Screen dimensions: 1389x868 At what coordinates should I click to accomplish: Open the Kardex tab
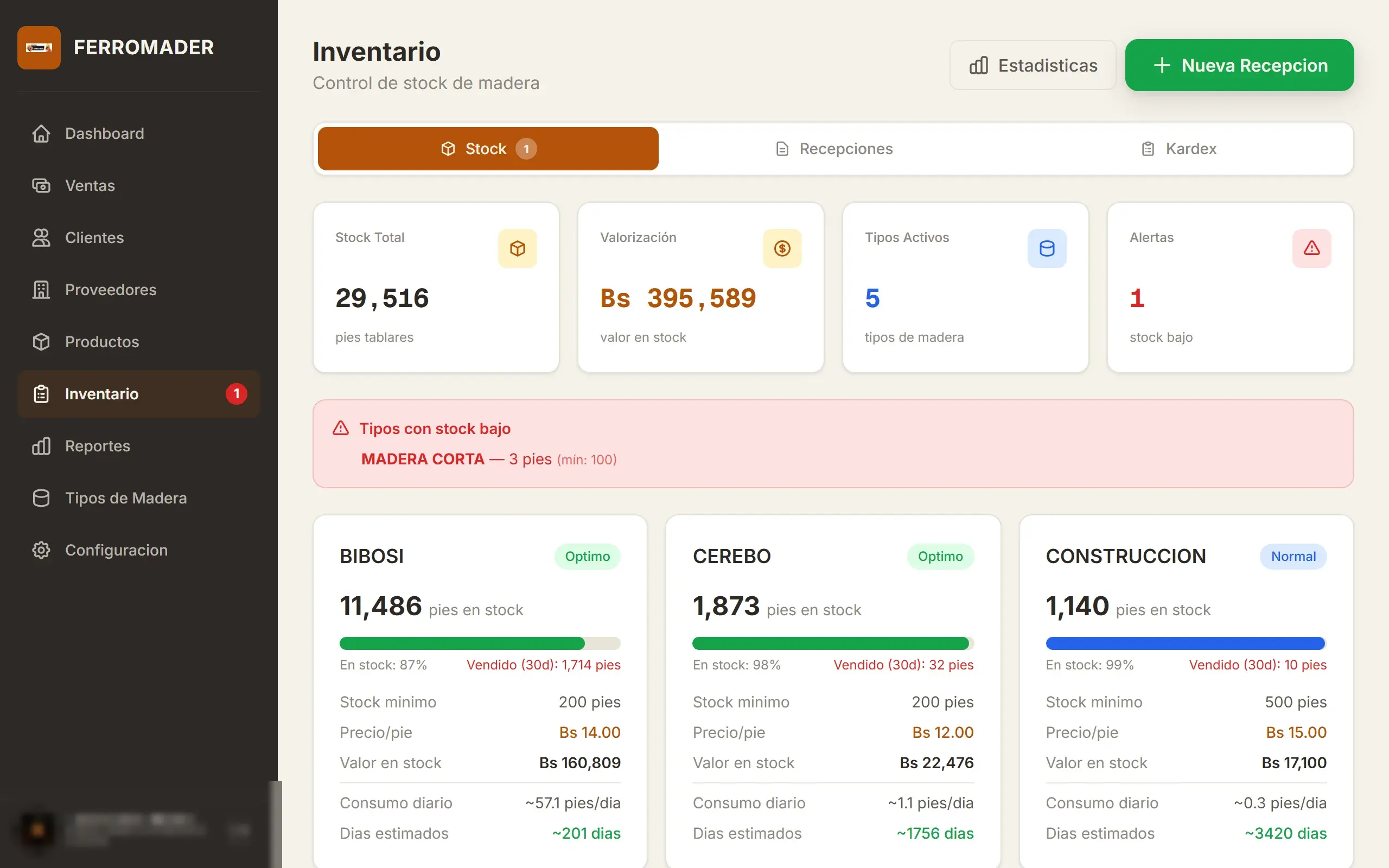(1178, 149)
